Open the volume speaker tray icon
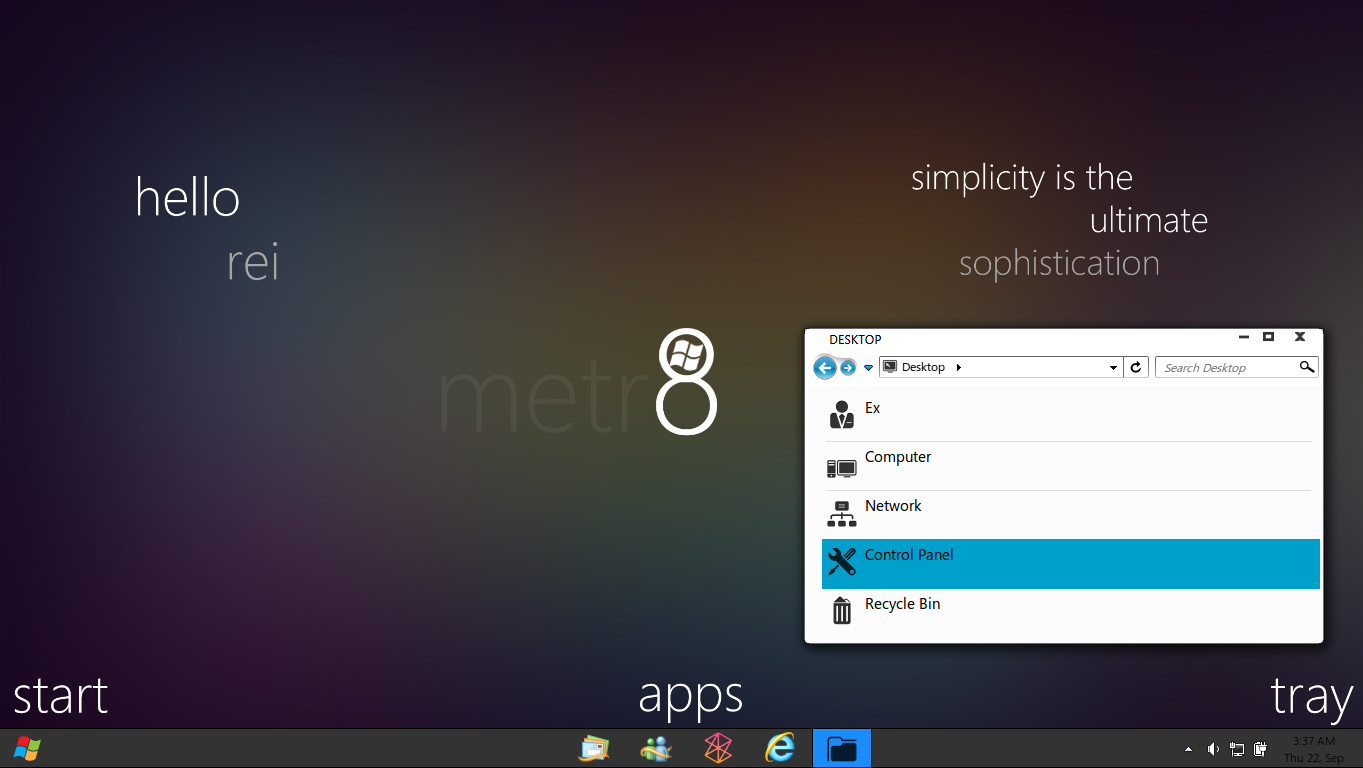Viewport: 1363px width, 768px height. [1213, 749]
